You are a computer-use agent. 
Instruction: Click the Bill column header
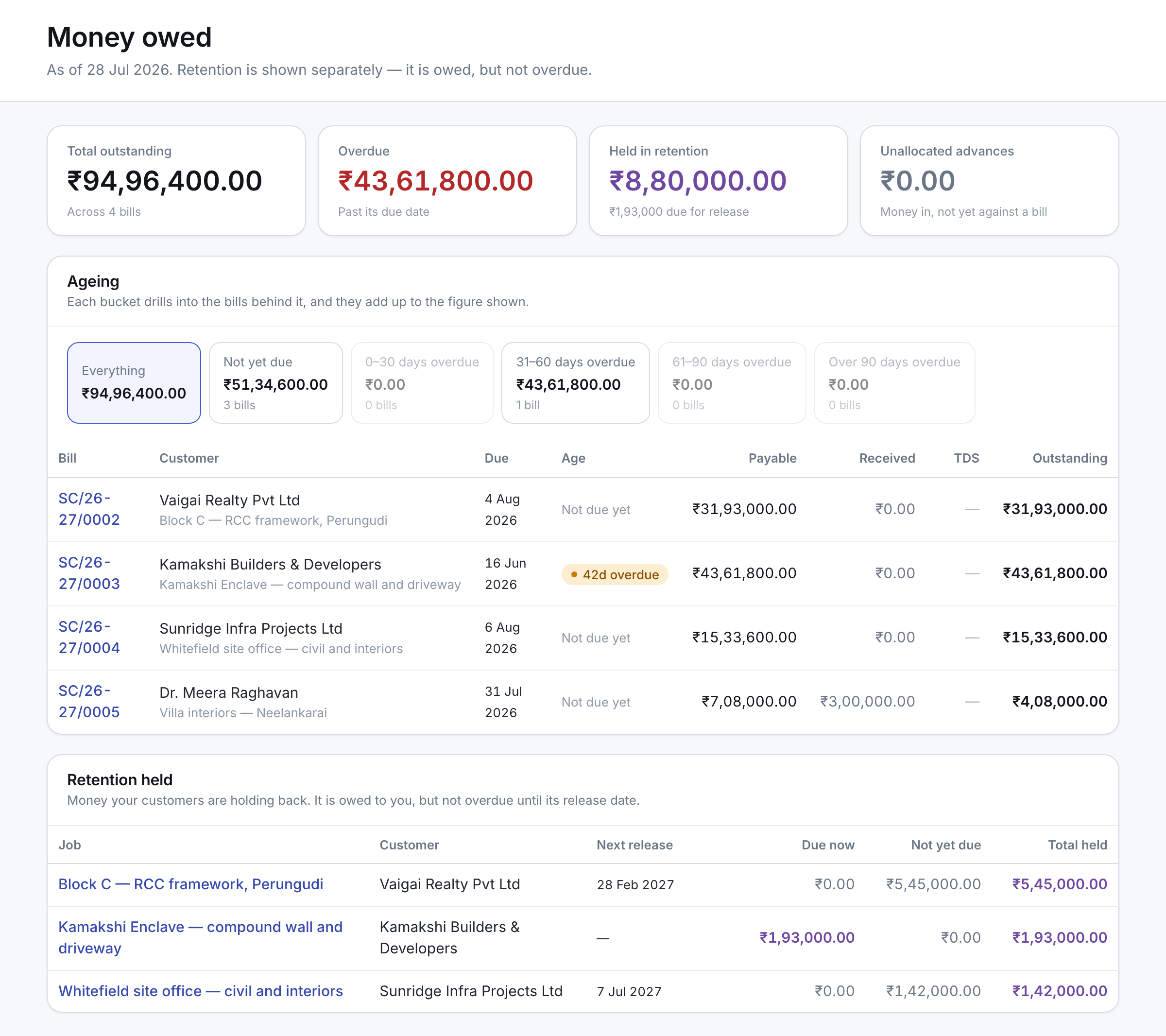tap(68, 458)
